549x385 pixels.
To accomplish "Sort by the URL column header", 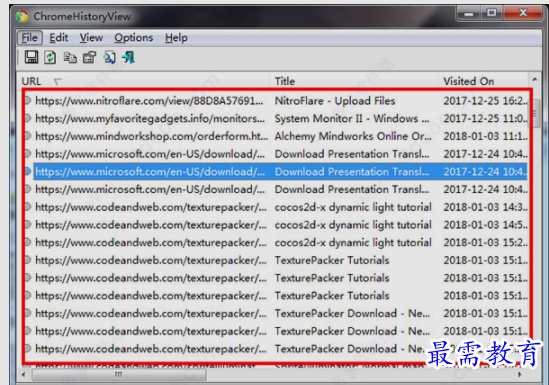I will coord(144,81).
